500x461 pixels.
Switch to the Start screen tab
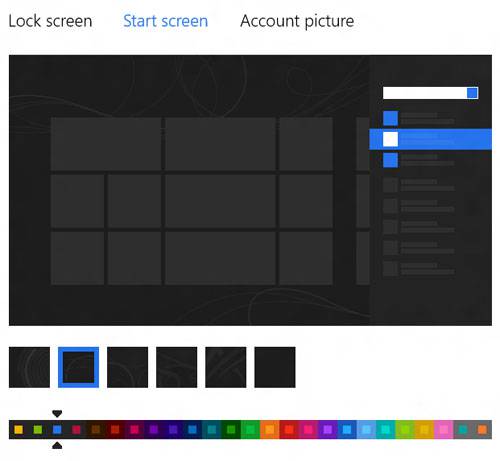[166, 21]
